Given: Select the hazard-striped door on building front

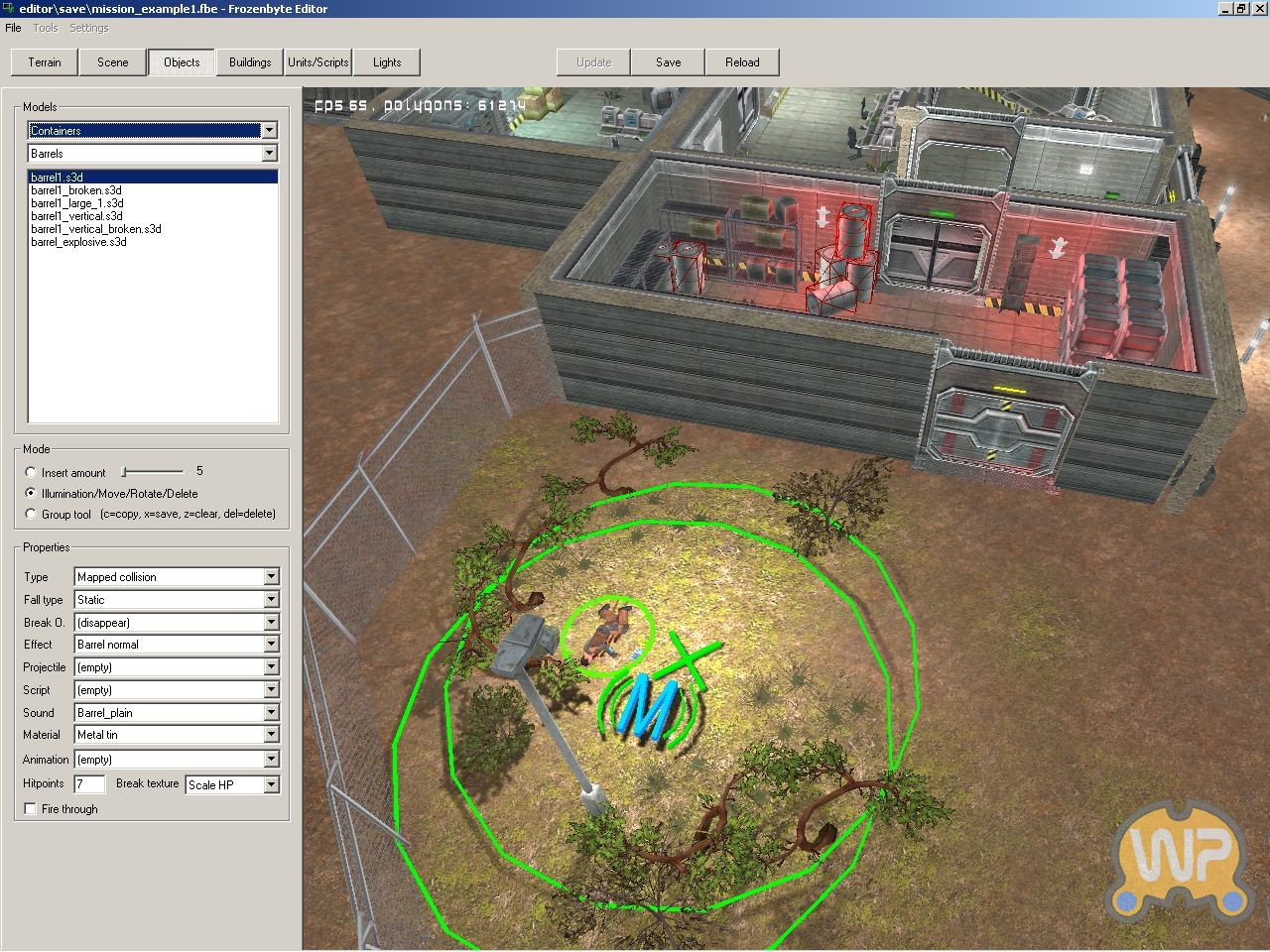Looking at the screenshot, I should click(1003, 419).
